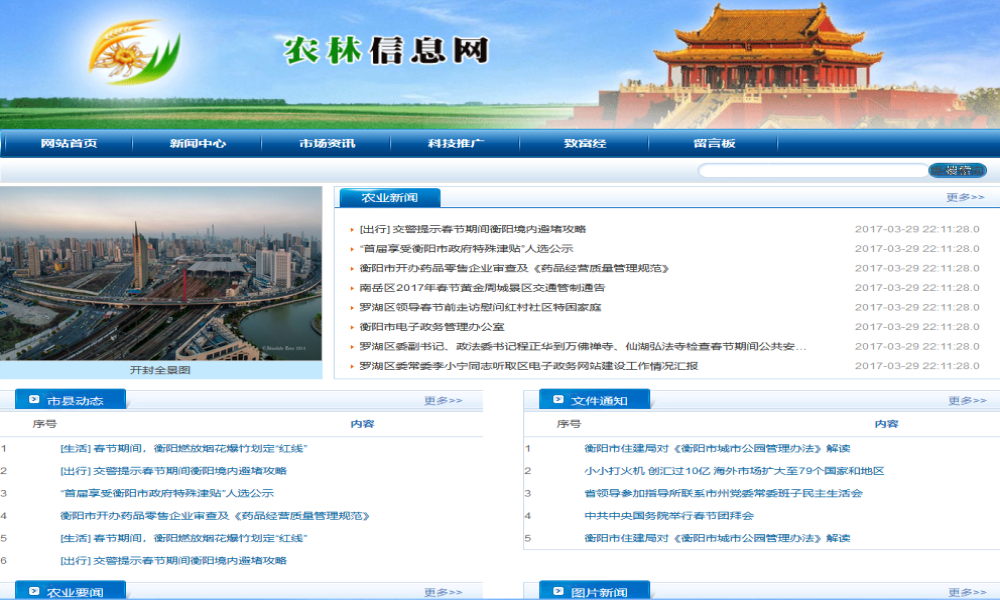Screen dimensions: 1000x600
Task: Click the 市县动态 section heading
Action: [x=75, y=400]
